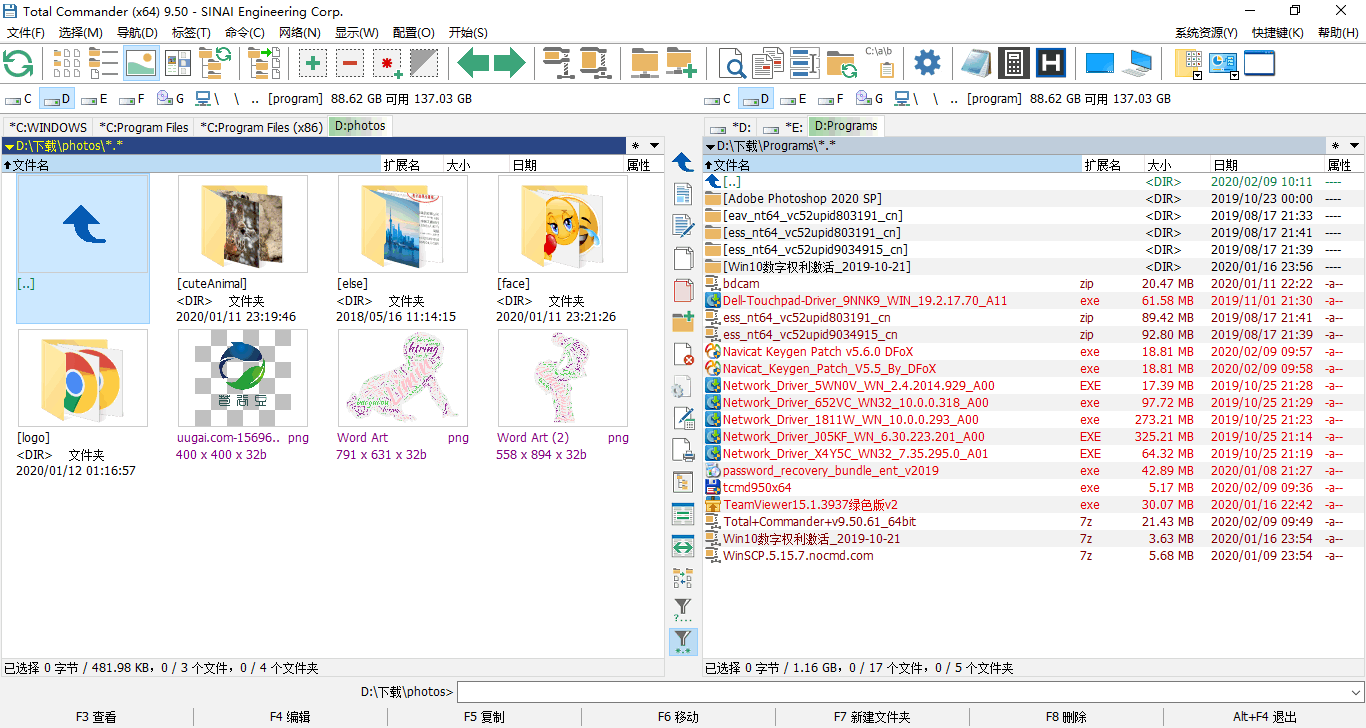Click the F8 删除 button
This screenshot has height=728, width=1366.
1066,717
